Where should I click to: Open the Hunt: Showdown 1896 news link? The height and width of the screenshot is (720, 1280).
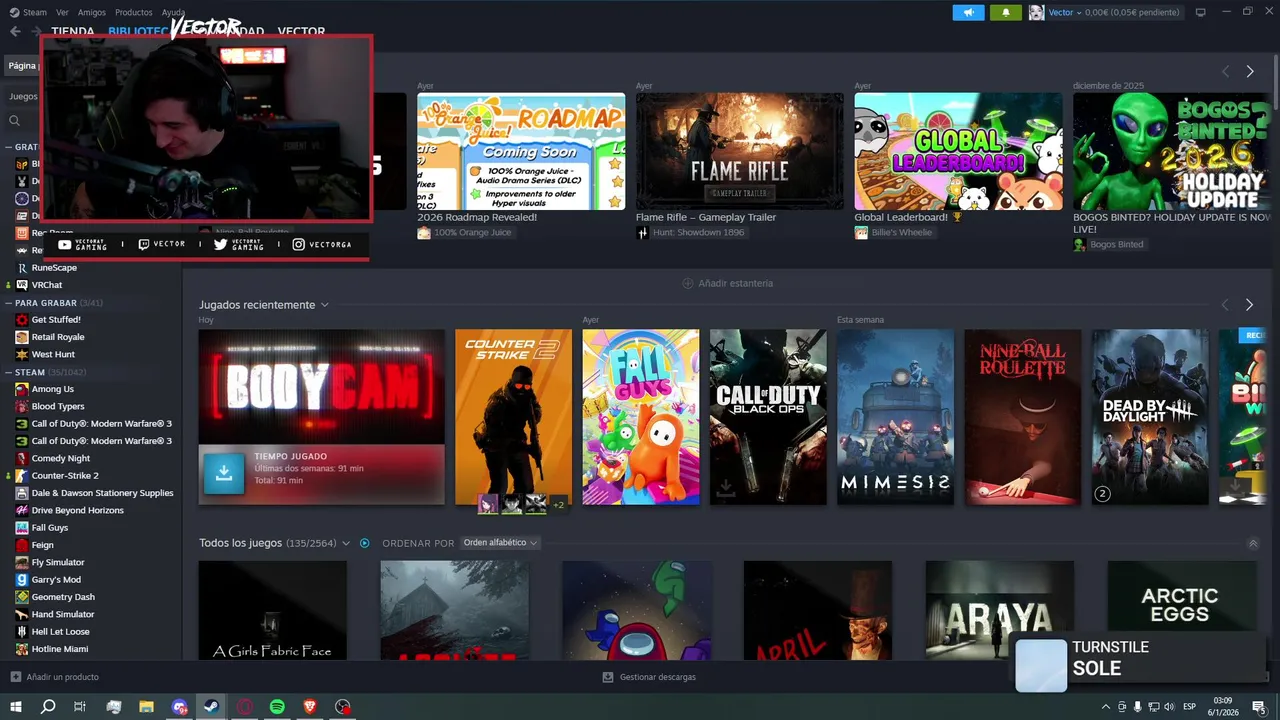(699, 233)
